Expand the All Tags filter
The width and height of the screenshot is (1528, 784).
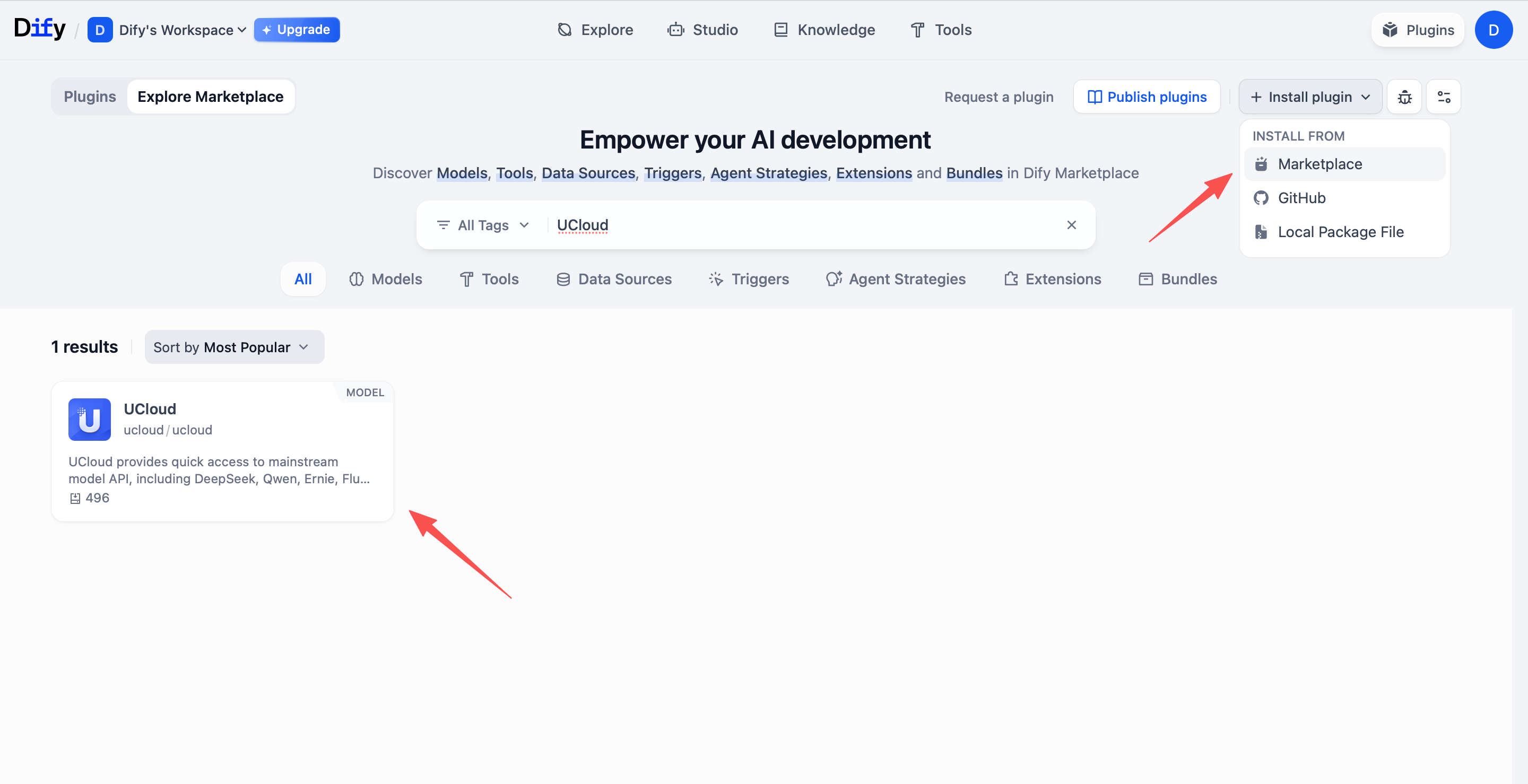coord(482,225)
